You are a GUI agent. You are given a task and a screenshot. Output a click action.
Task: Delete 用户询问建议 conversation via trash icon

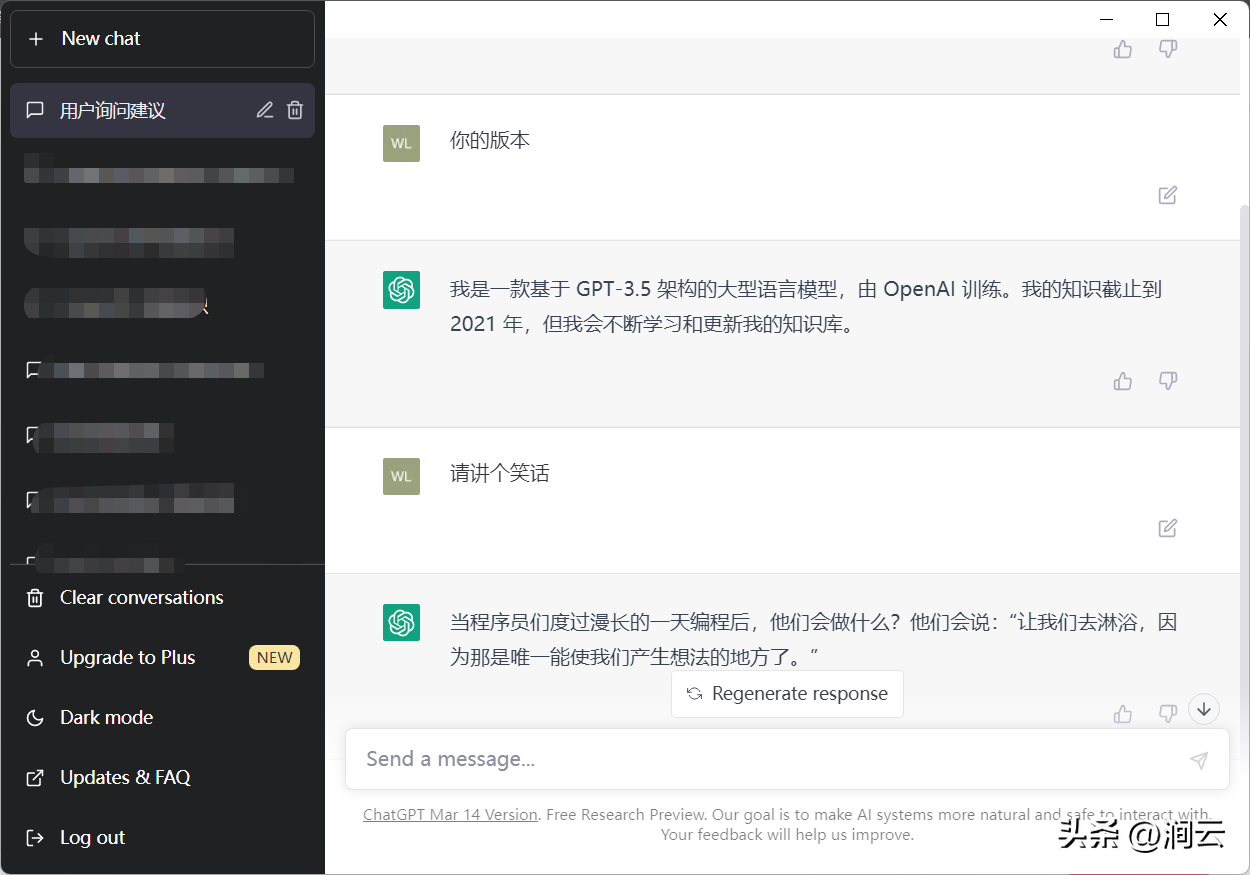[295, 110]
